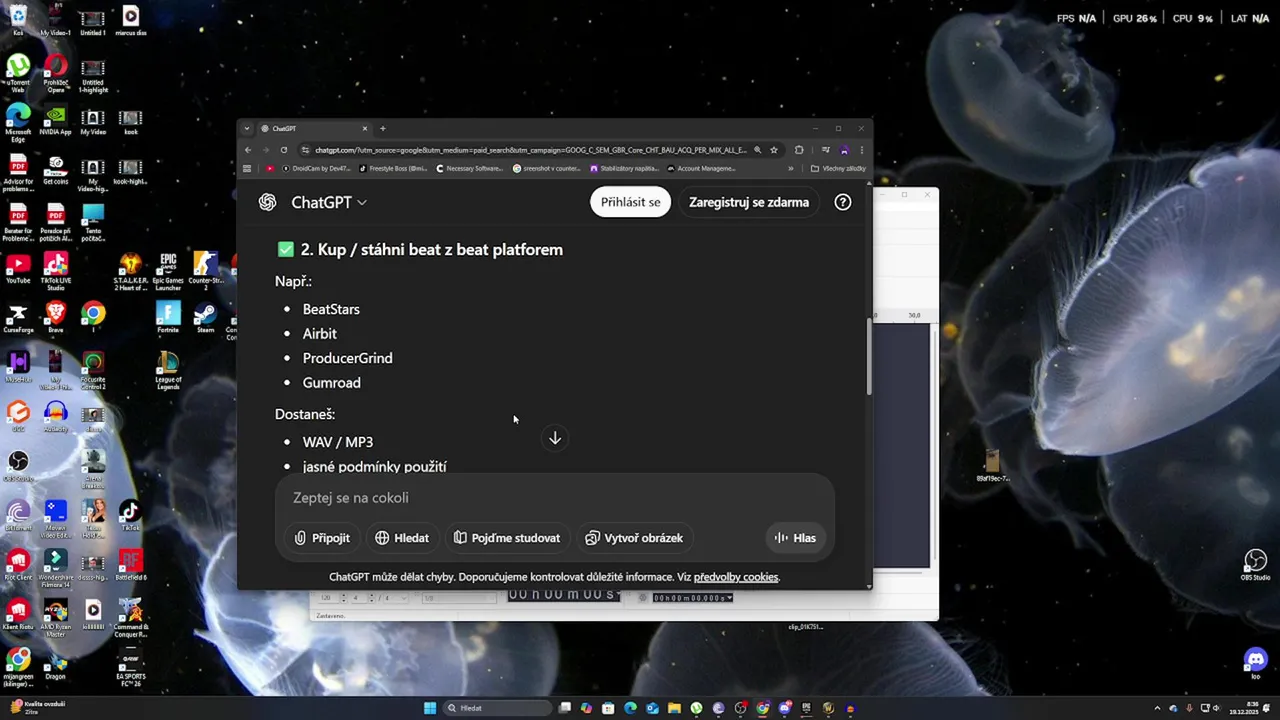The image size is (1280, 720).
Task: Select the CurseForge desktop icon
Action: (18, 318)
